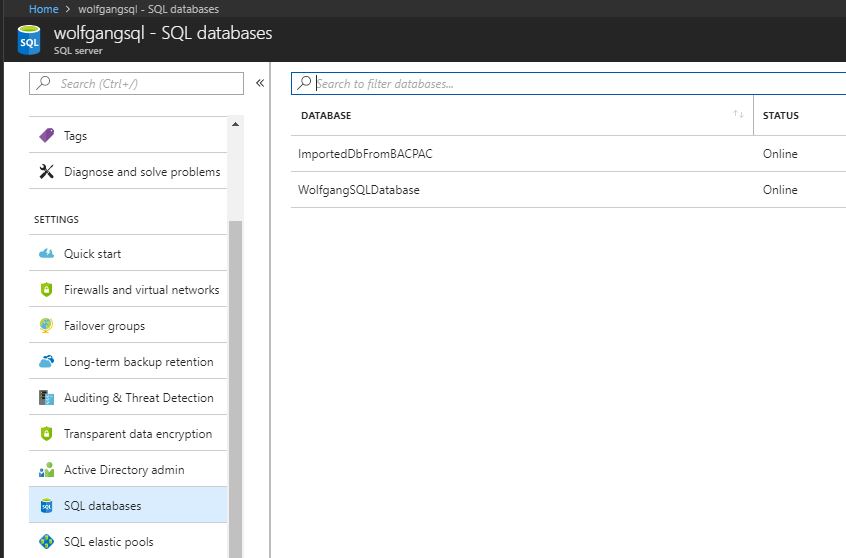846x558 pixels.
Task: Sort by DATABASE column using the arrows
Action: (x=738, y=114)
